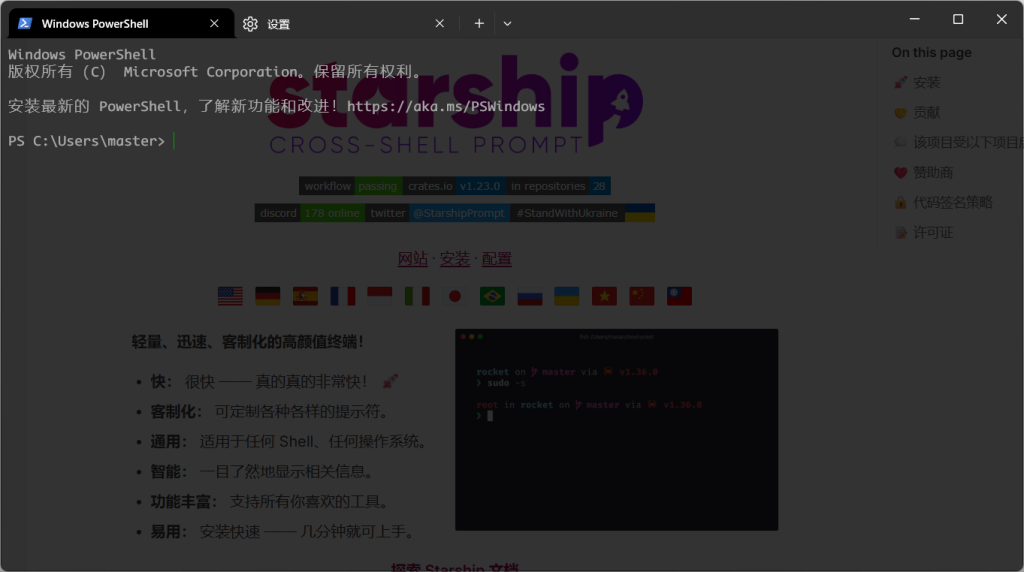Open 安装 in the On this page sidebar behind
This screenshot has height=572, width=1024.
point(917,82)
